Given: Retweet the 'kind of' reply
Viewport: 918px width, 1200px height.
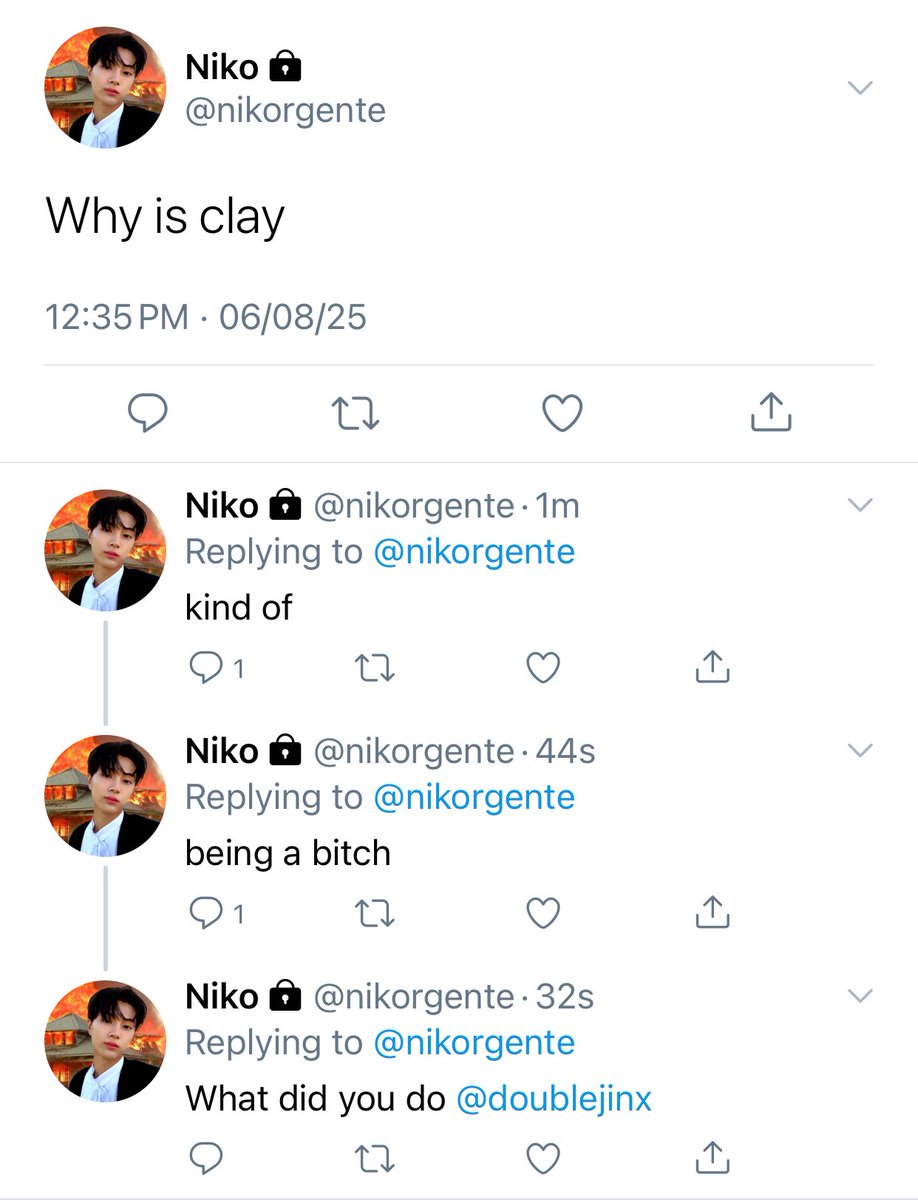Looking at the screenshot, I should (376, 667).
